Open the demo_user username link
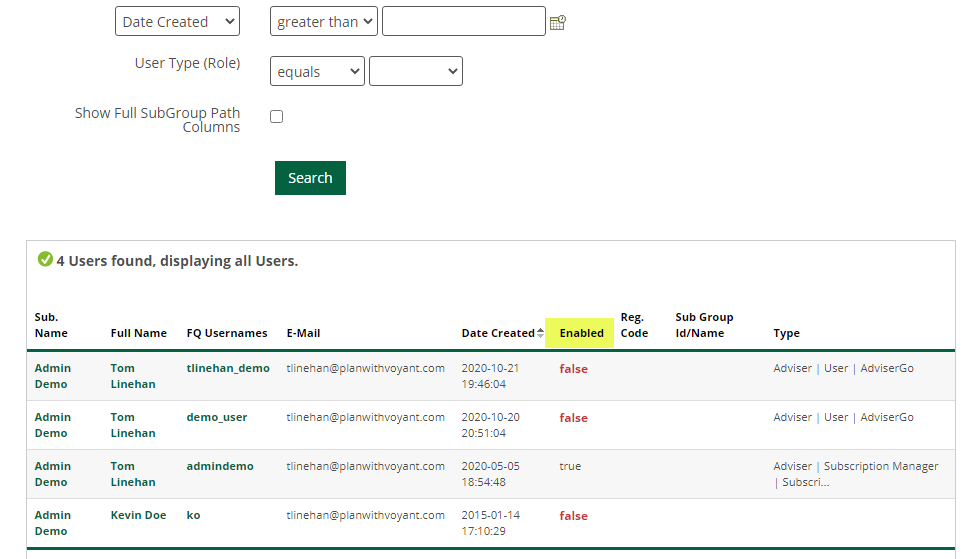This screenshot has width=963, height=559. point(217,417)
